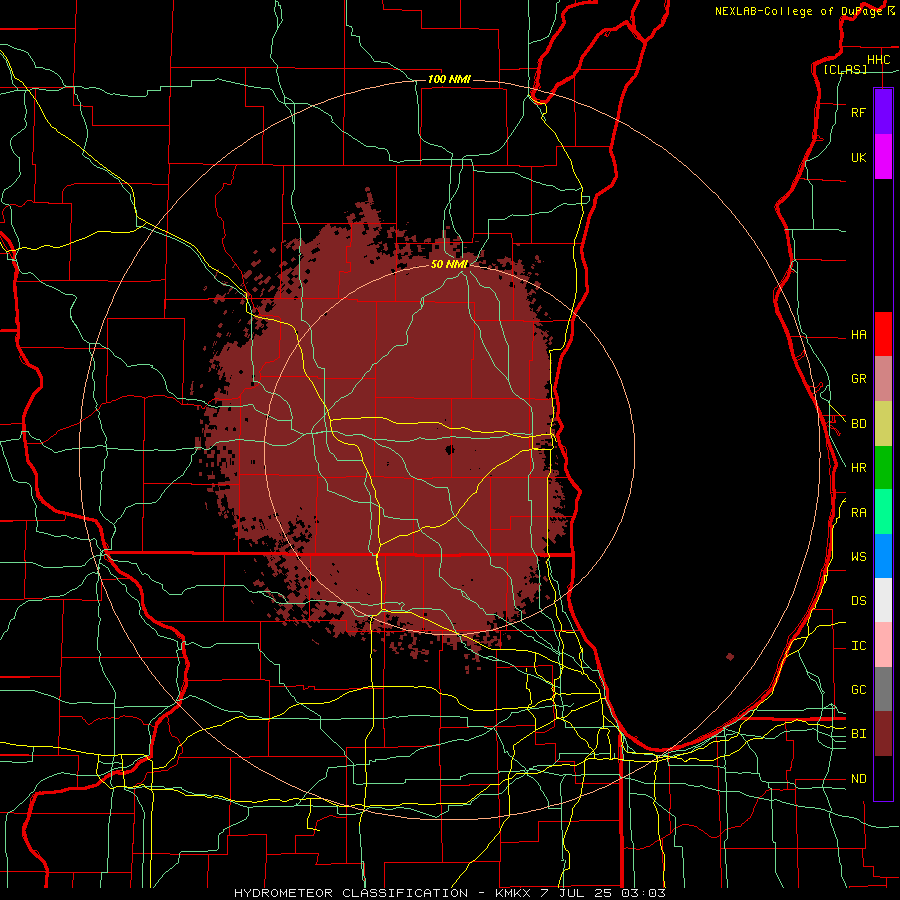Click the UK magenta legend swatch
The width and height of the screenshot is (900, 900).
pyautogui.click(x=883, y=157)
